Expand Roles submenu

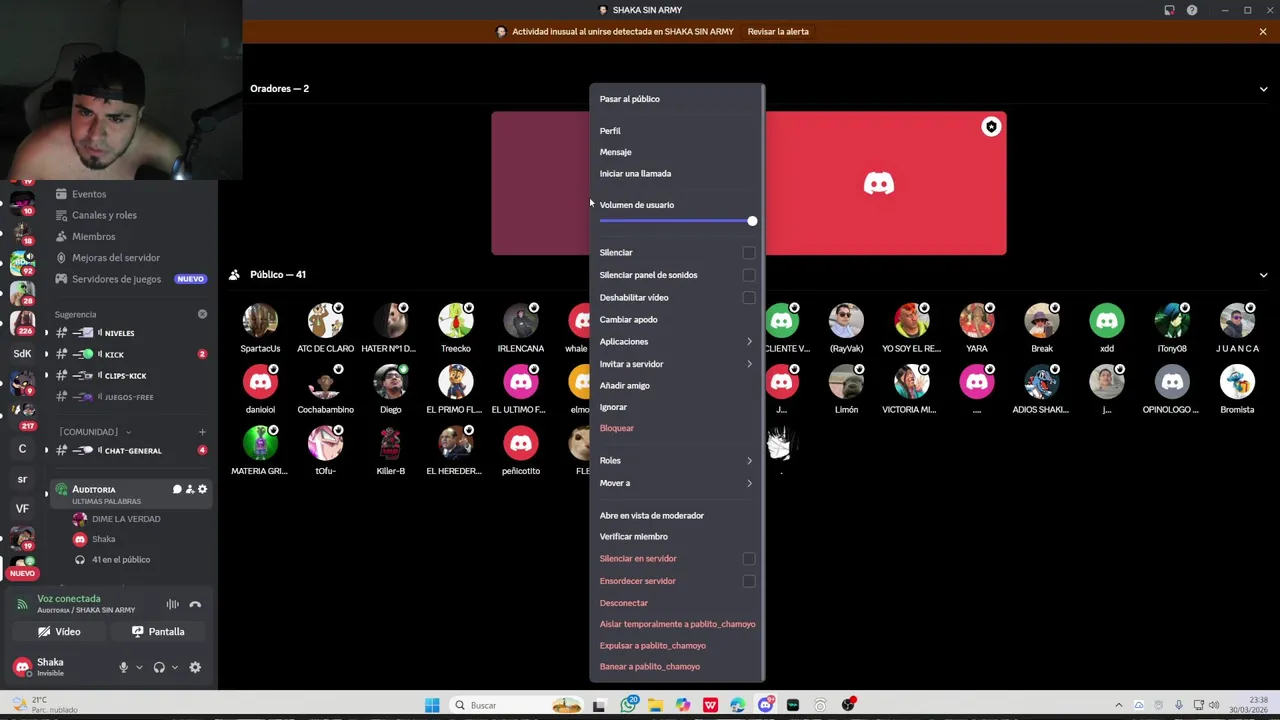[x=676, y=461]
